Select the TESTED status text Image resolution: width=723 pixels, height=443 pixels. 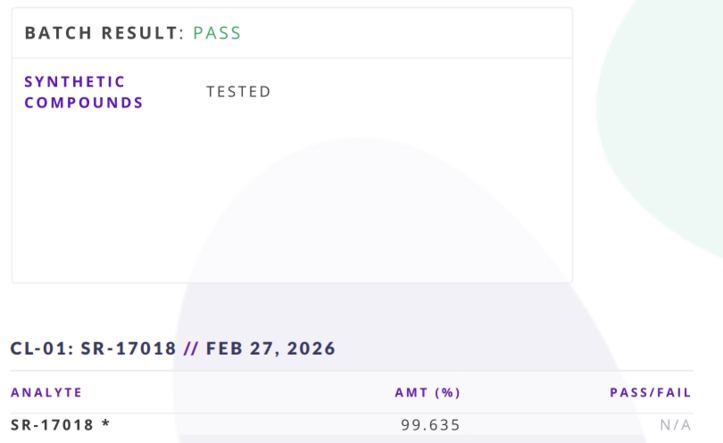(238, 92)
